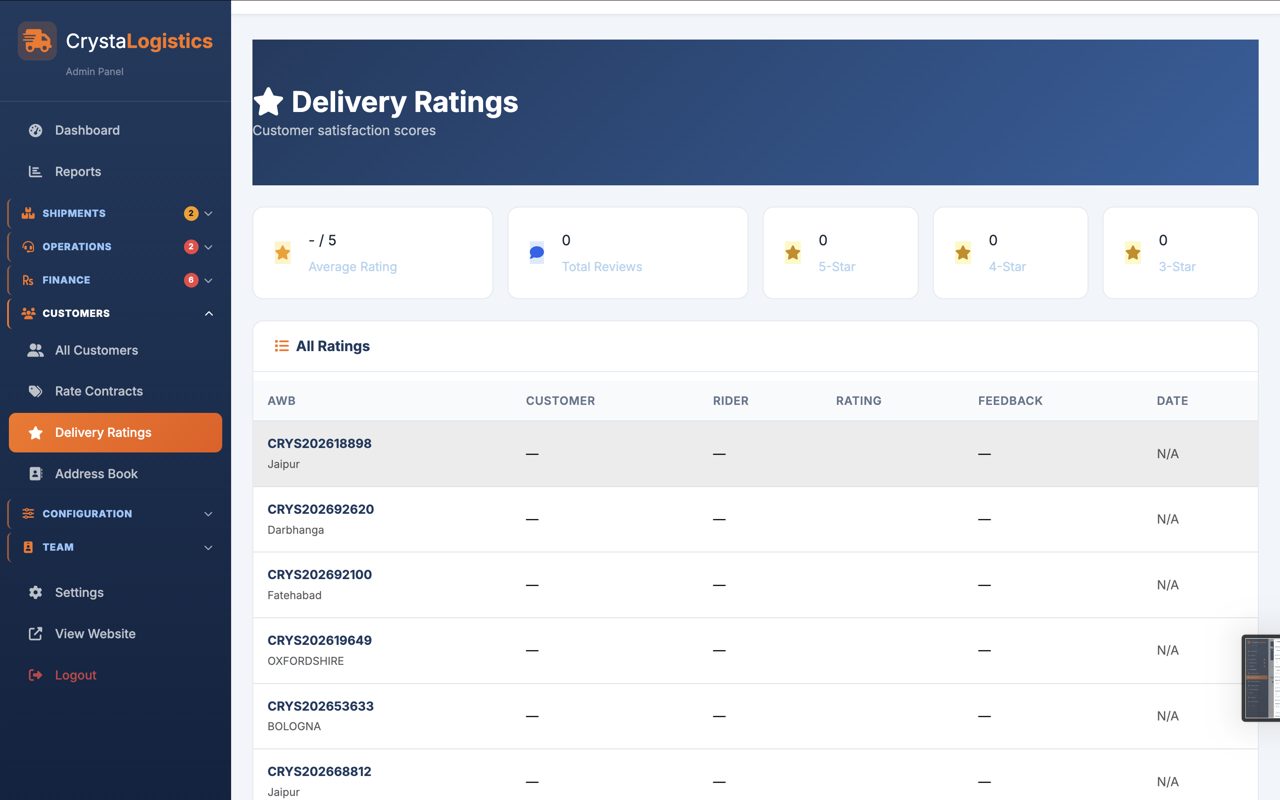Click the CUSTOMER column header
The height and width of the screenshot is (800, 1280).
click(560, 401)
